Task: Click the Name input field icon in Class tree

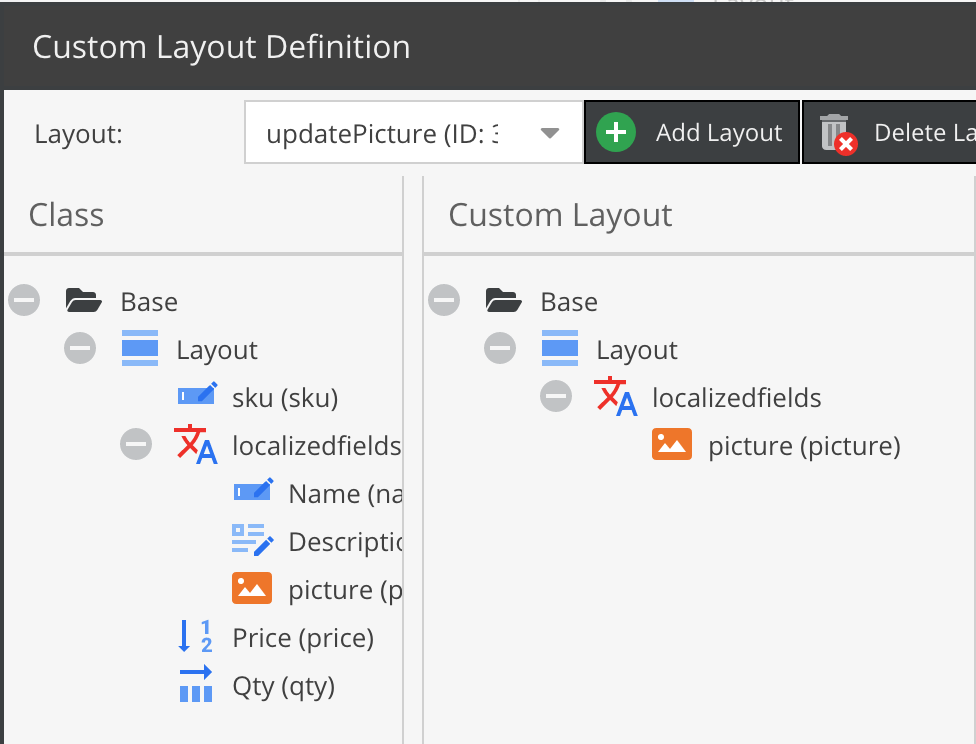Action: click(x=252, y=493)
